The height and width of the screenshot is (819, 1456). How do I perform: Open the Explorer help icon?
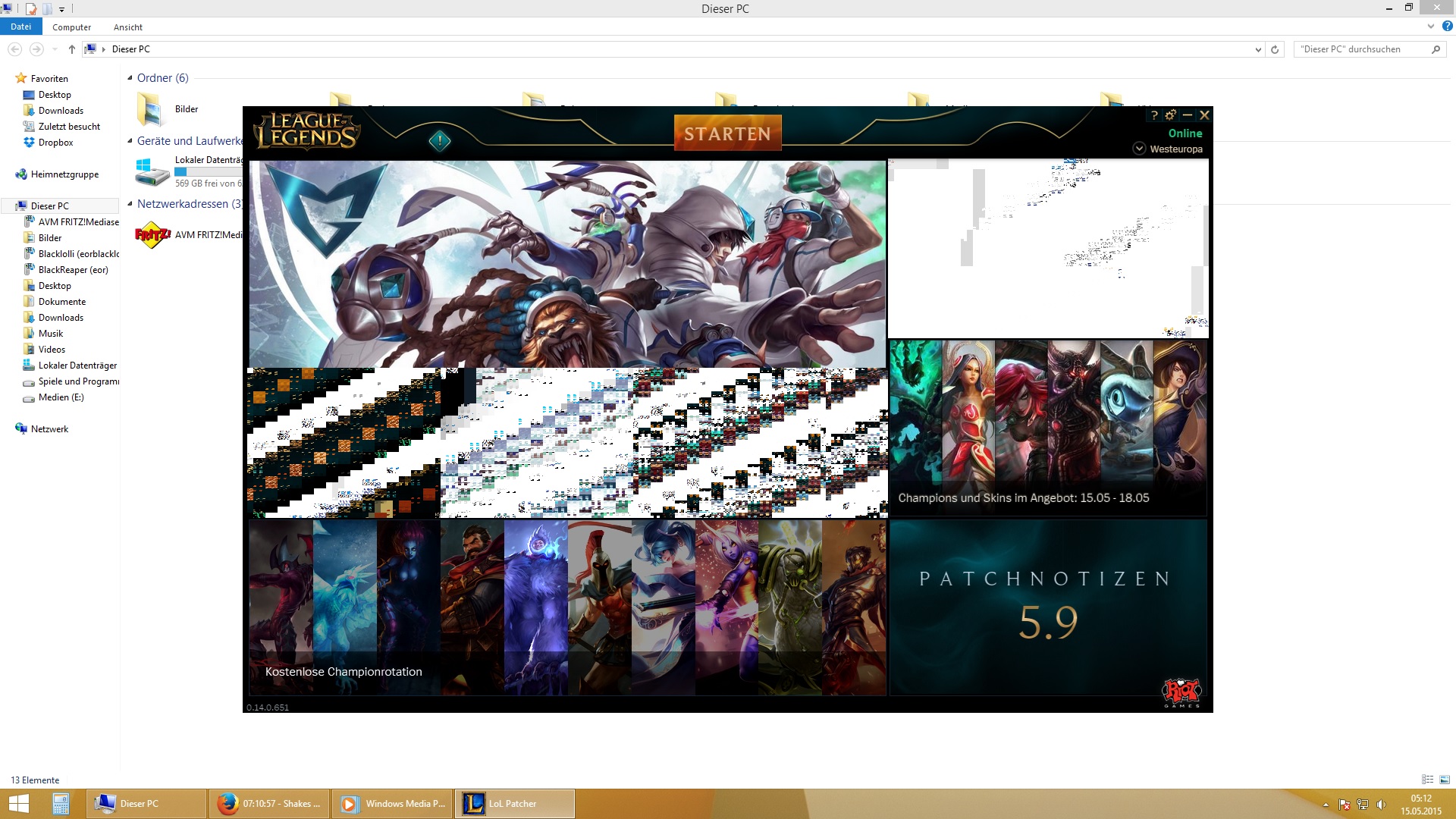click(1447, 27)
